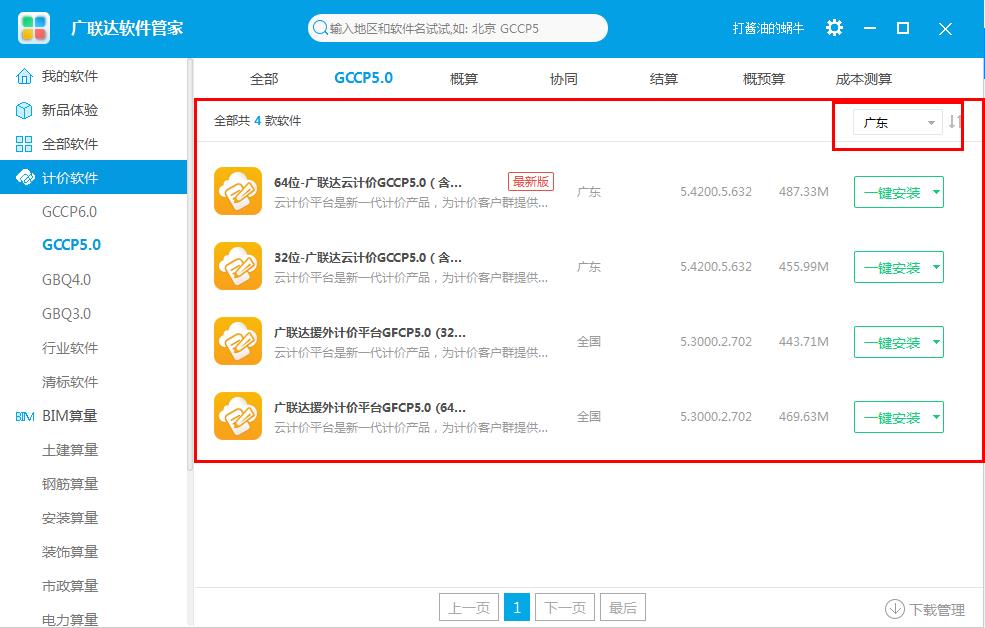Click the 最新版 badge
Screen dimensions: 985x628
pos(531,182)
